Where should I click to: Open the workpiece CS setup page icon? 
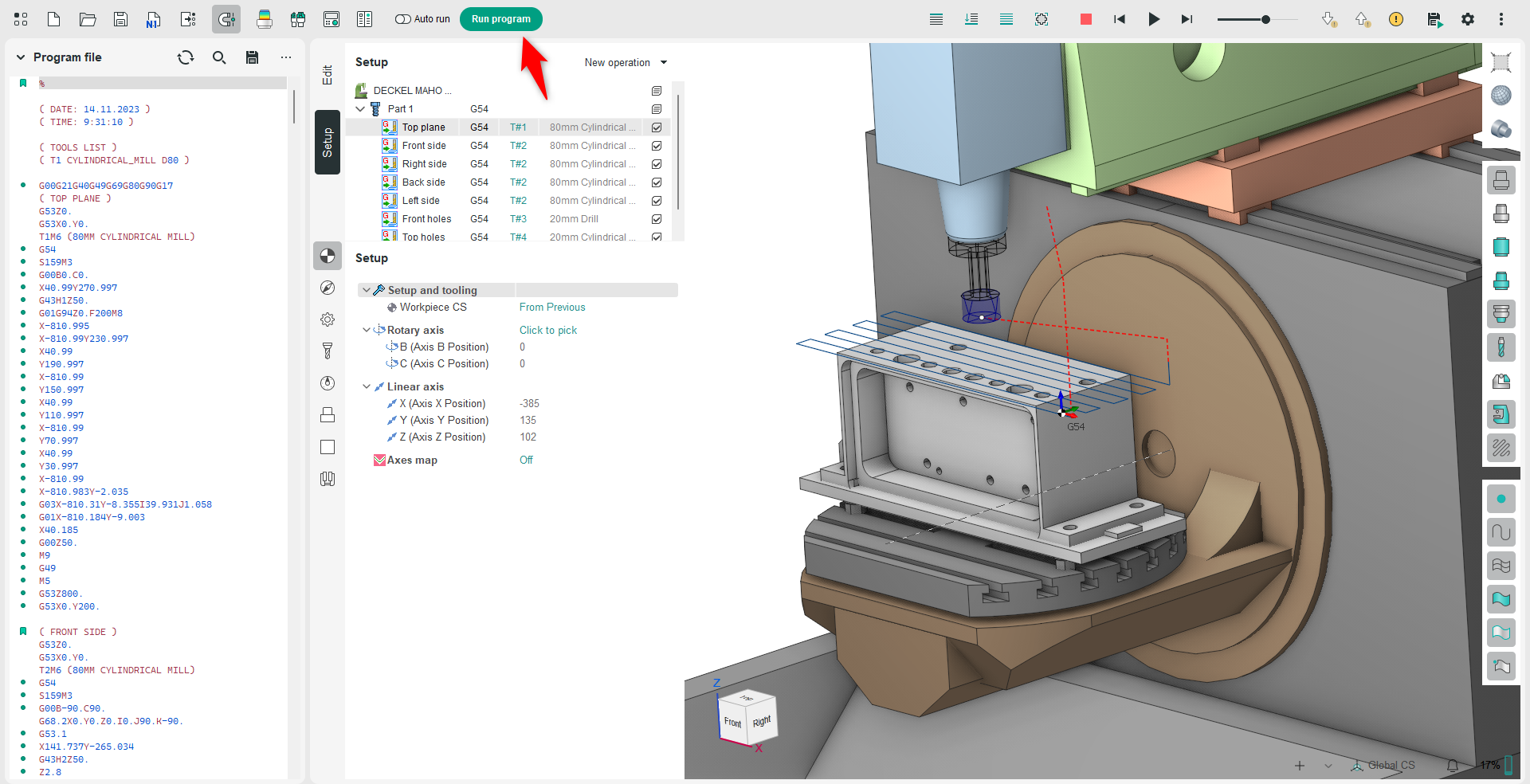tap(328, 256)
